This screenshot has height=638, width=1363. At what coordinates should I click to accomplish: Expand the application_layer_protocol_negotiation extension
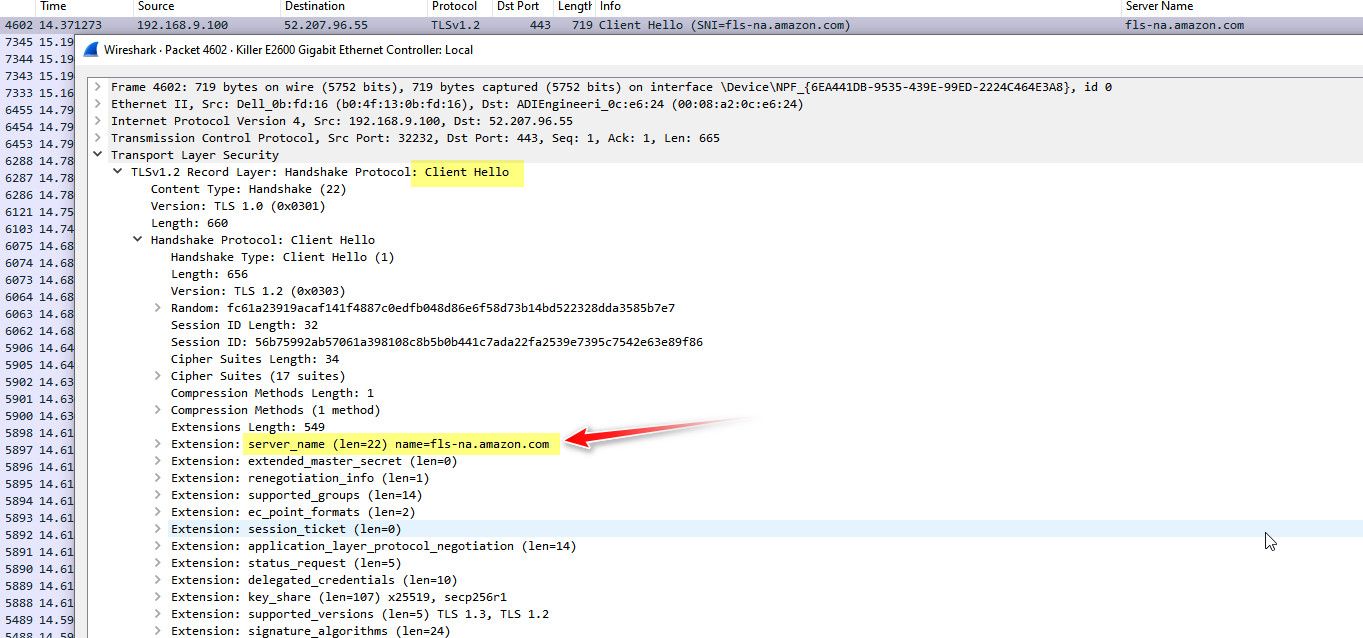pyautogui.click(x=157, y=546)
